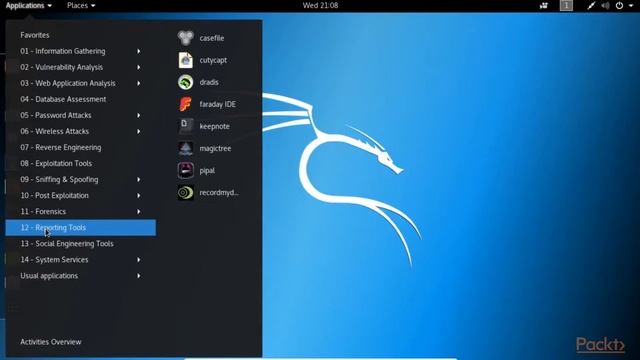The height and width of the screenshot is (360, 640).
Task: Start recordmydesktop via its spiral icon
Action: pos(186,192)
